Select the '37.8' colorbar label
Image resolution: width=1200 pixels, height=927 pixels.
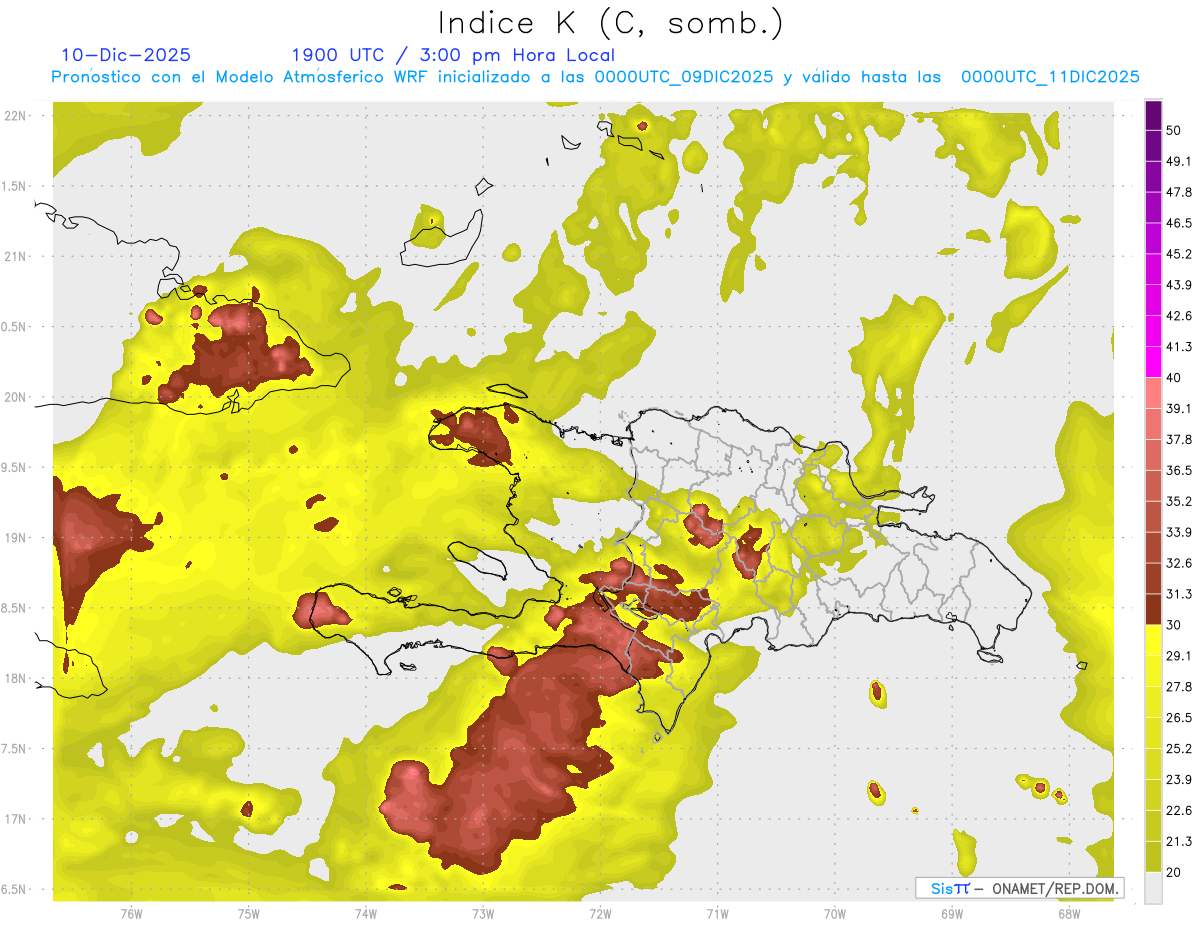[x=1179, y=439]
